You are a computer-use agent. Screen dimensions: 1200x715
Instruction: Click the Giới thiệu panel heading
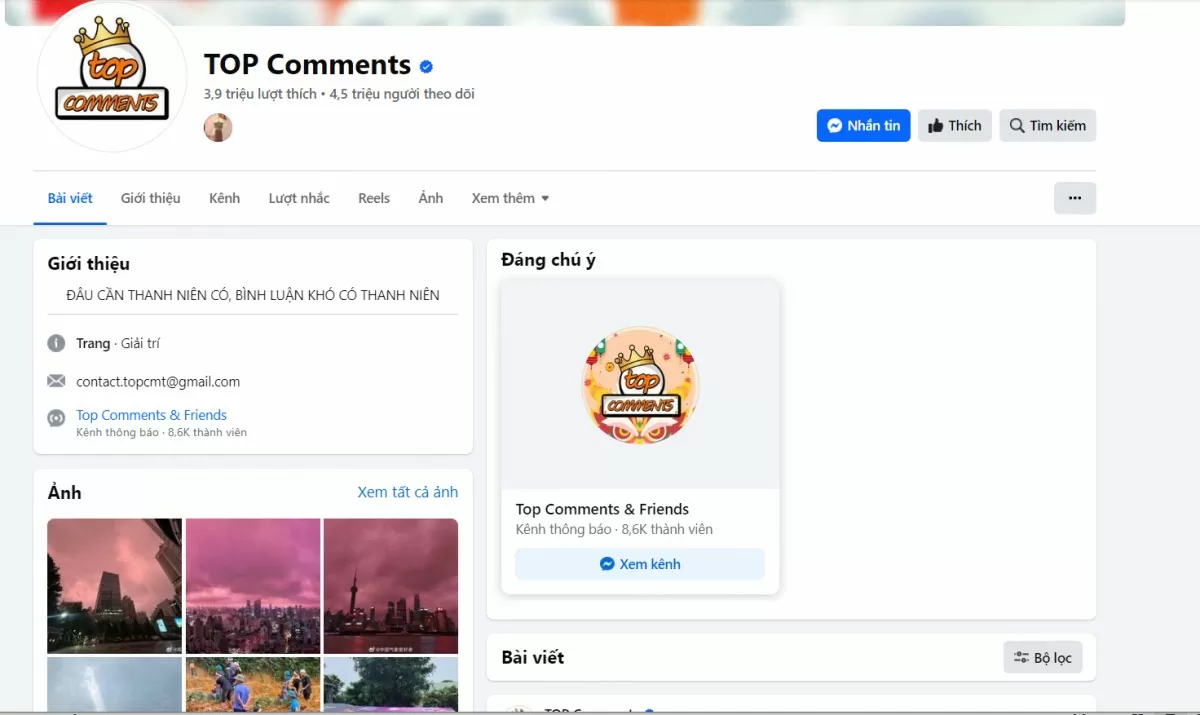click(89, 264)
